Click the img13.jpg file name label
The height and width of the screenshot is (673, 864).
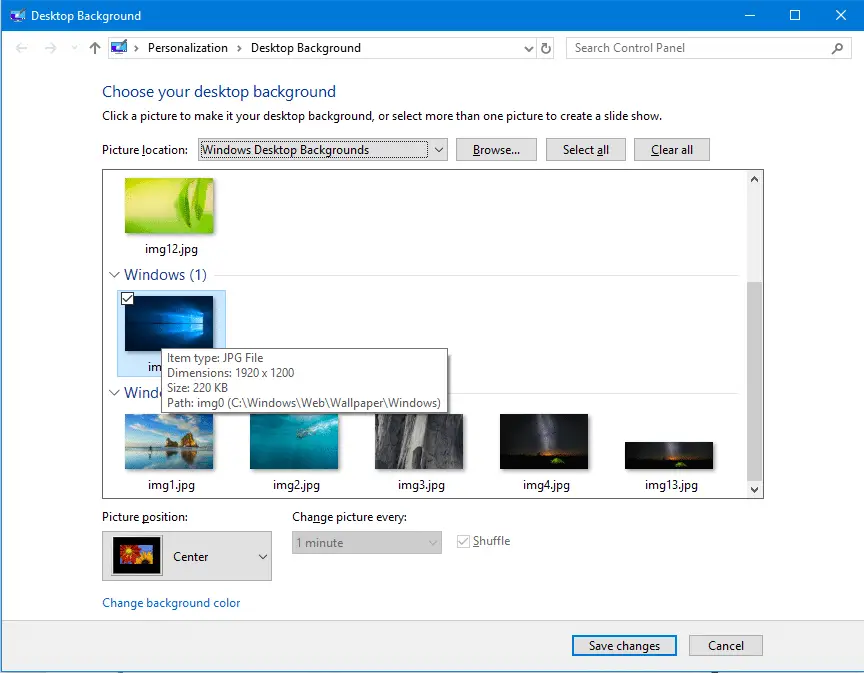pos(671,485)
